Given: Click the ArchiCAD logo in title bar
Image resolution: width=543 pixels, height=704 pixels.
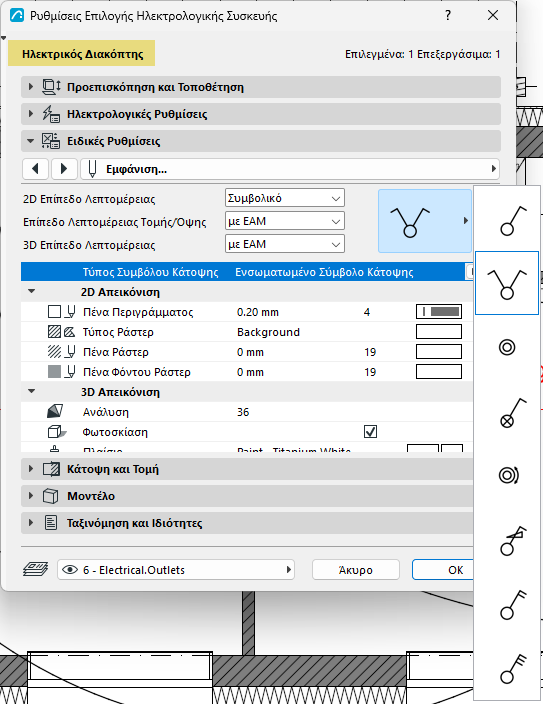Looking at the screenshot, I should (17, 16).
